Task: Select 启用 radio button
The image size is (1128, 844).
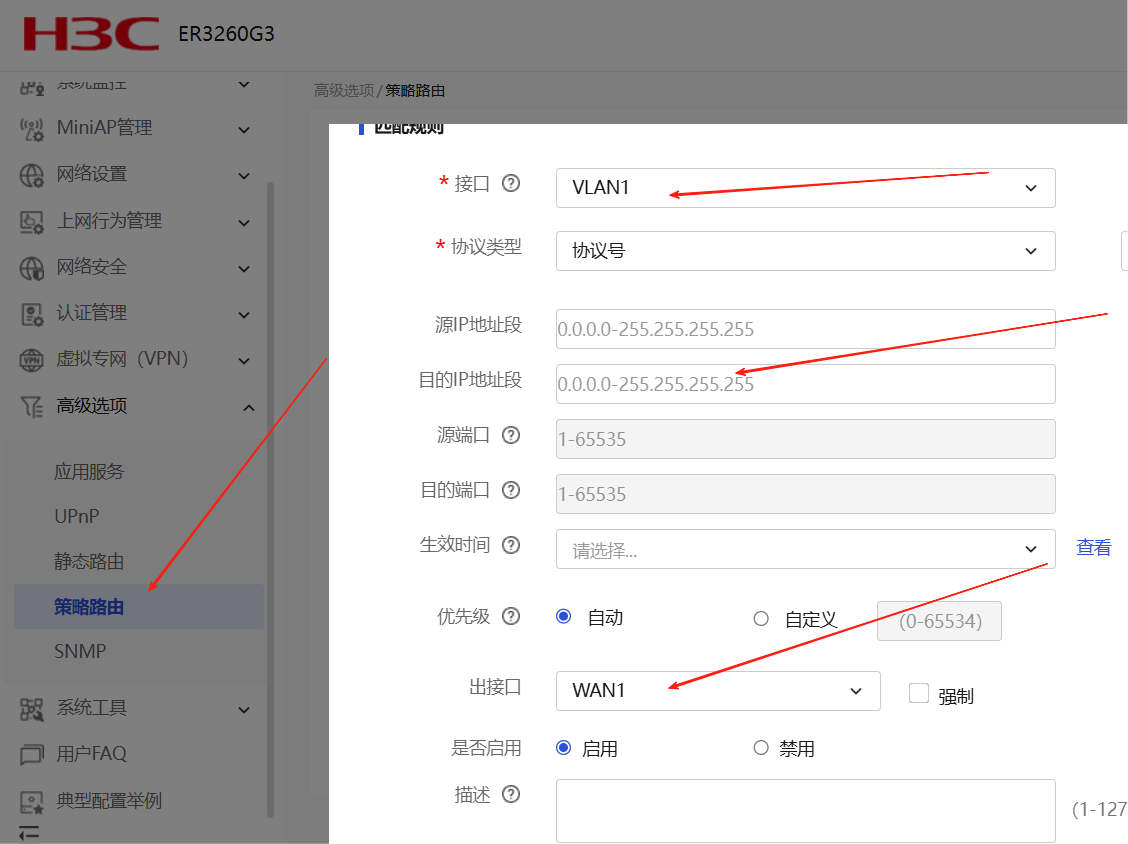Action: click(564, 748)
